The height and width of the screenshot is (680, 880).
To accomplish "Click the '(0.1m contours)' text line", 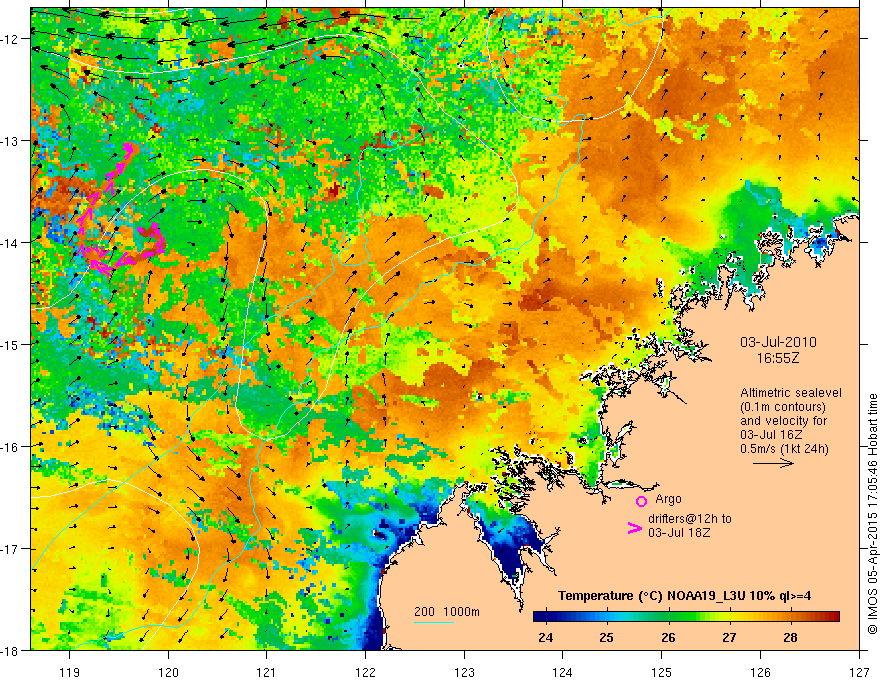I will pos(783,407).
